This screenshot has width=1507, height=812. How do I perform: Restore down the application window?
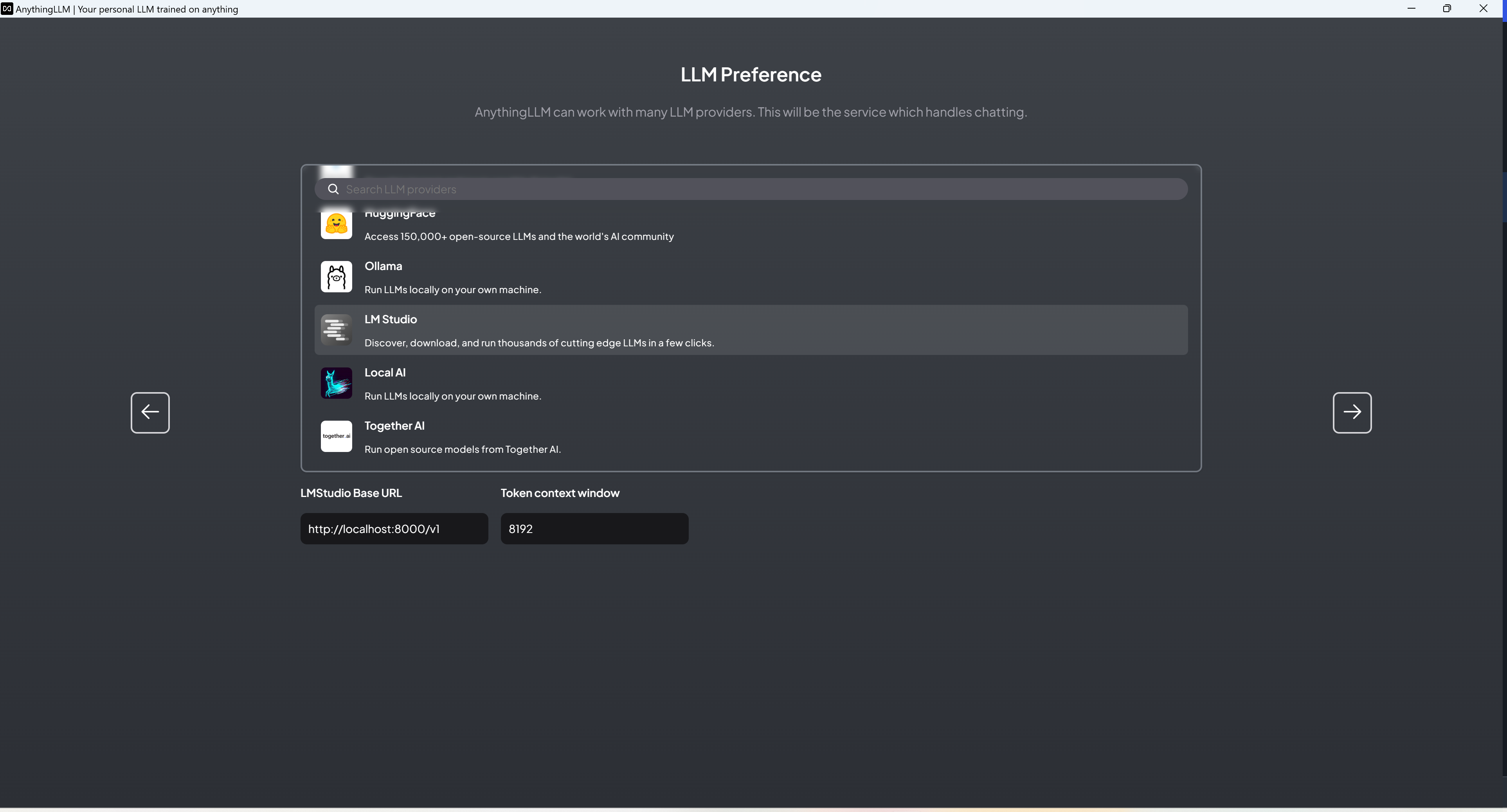click(x=1447, y=9)
